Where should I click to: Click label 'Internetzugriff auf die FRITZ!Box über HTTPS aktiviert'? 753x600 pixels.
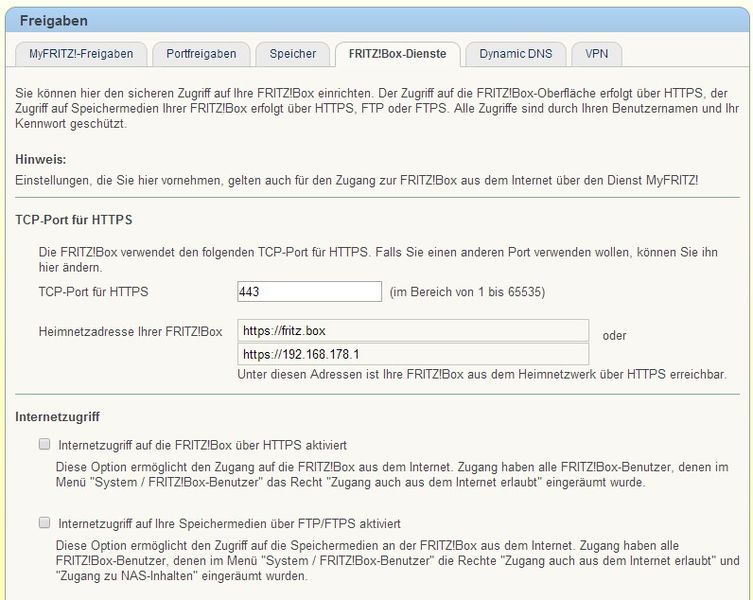(202, 445)
